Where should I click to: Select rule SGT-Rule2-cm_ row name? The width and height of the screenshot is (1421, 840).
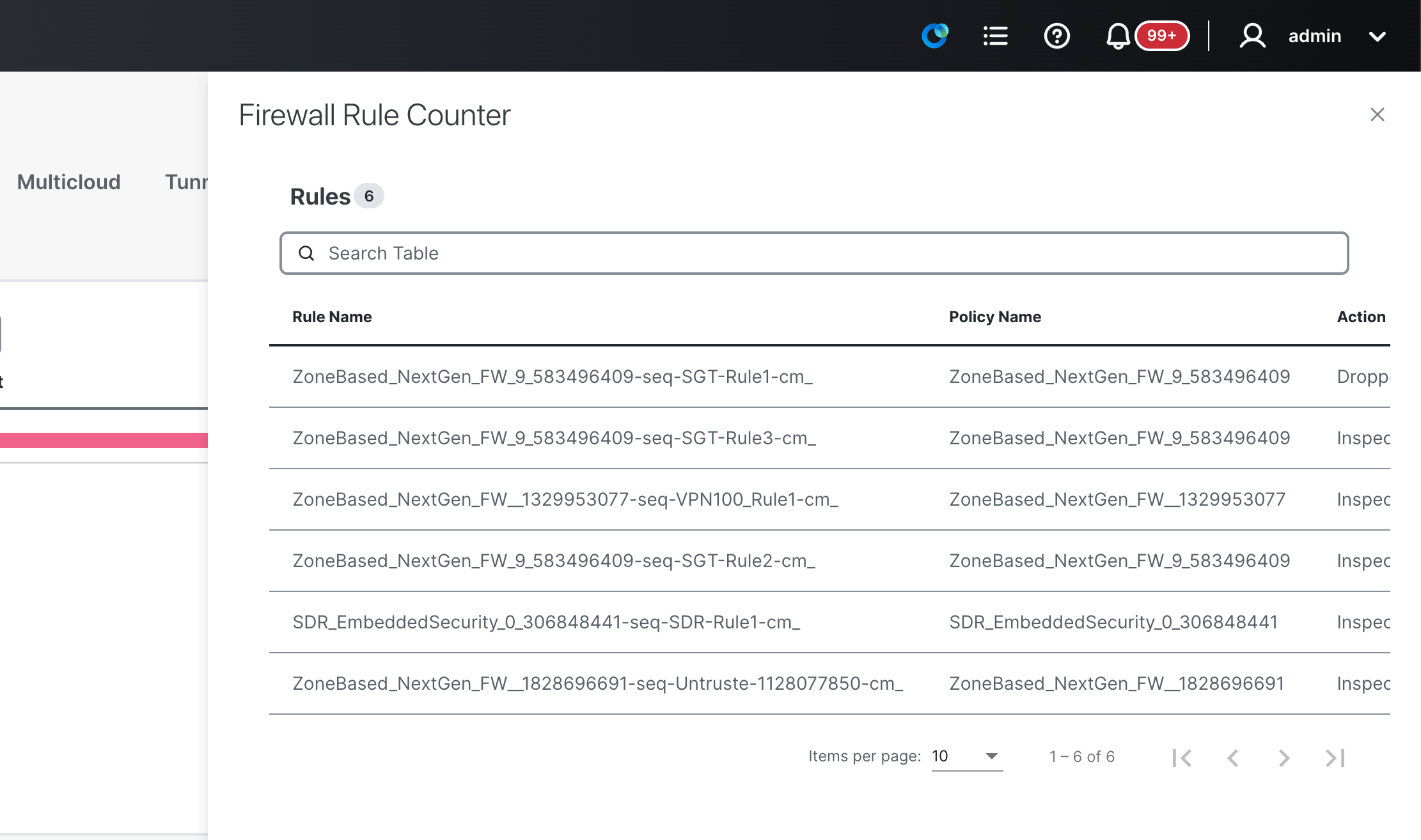pos(554,561)
